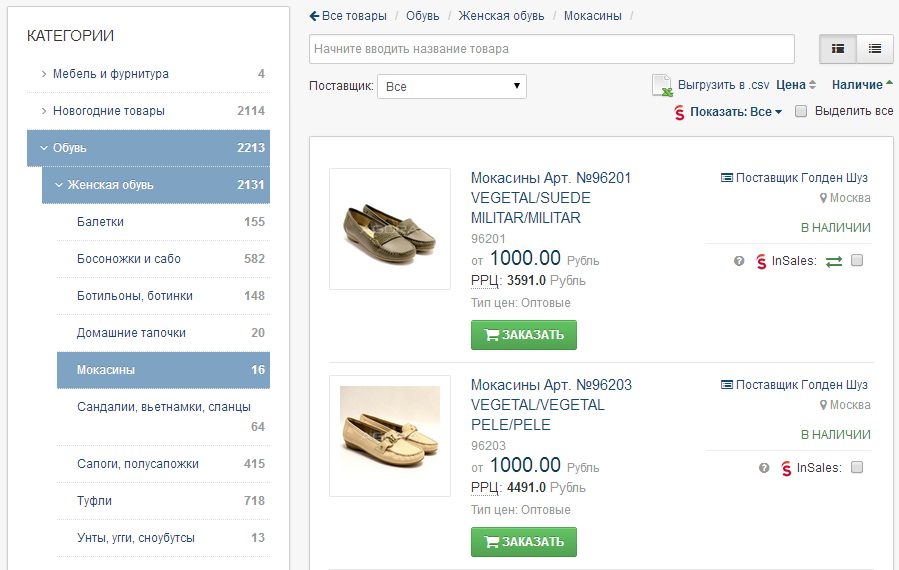Open the "Поставщик" supplier dropdown
The height and width of the screenshot is (570, 899).
[x=452, y=87]
